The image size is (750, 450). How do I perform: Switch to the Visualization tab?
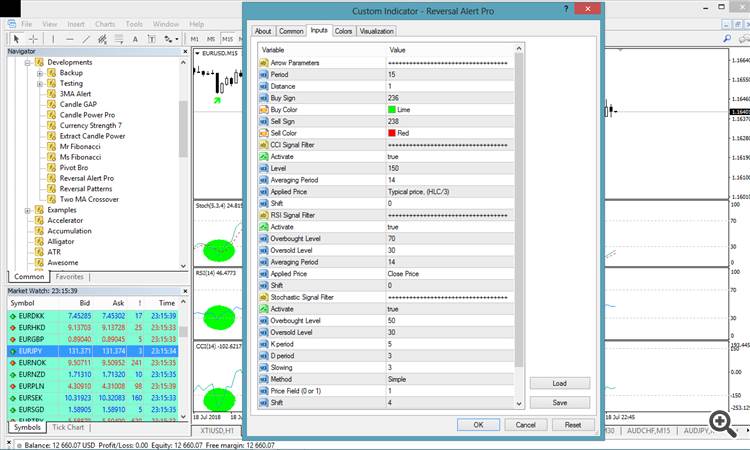point(376,31)
